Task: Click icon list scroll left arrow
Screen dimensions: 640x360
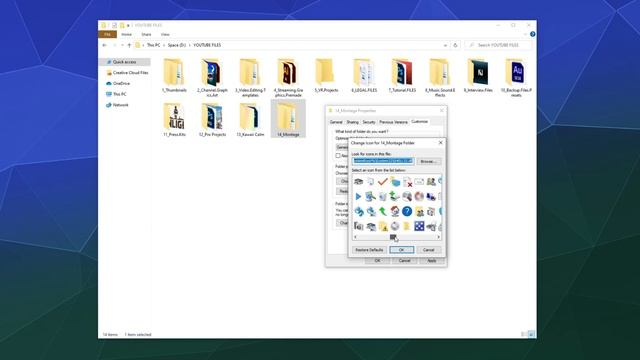Action: pyautogui.click(x=355, y=237)
